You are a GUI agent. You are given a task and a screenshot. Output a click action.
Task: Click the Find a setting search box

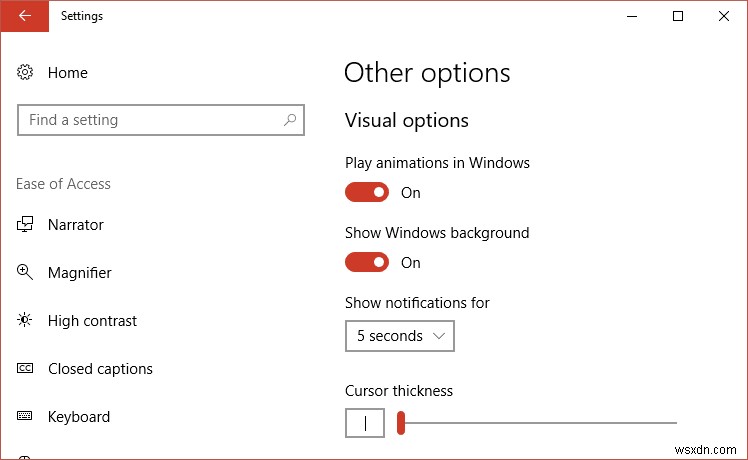[x=150, y=120]
